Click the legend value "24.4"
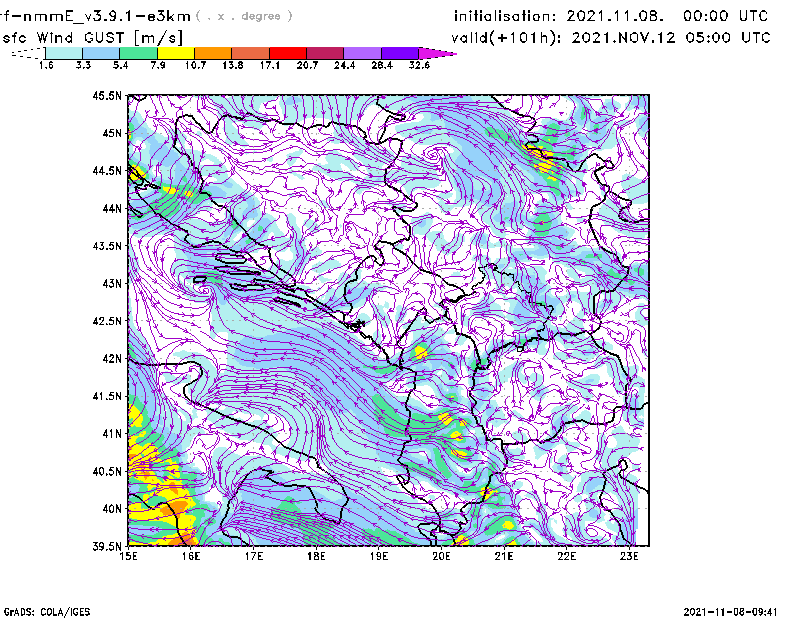The width and height of the screenshot is (800, 618). coord(344,65)
